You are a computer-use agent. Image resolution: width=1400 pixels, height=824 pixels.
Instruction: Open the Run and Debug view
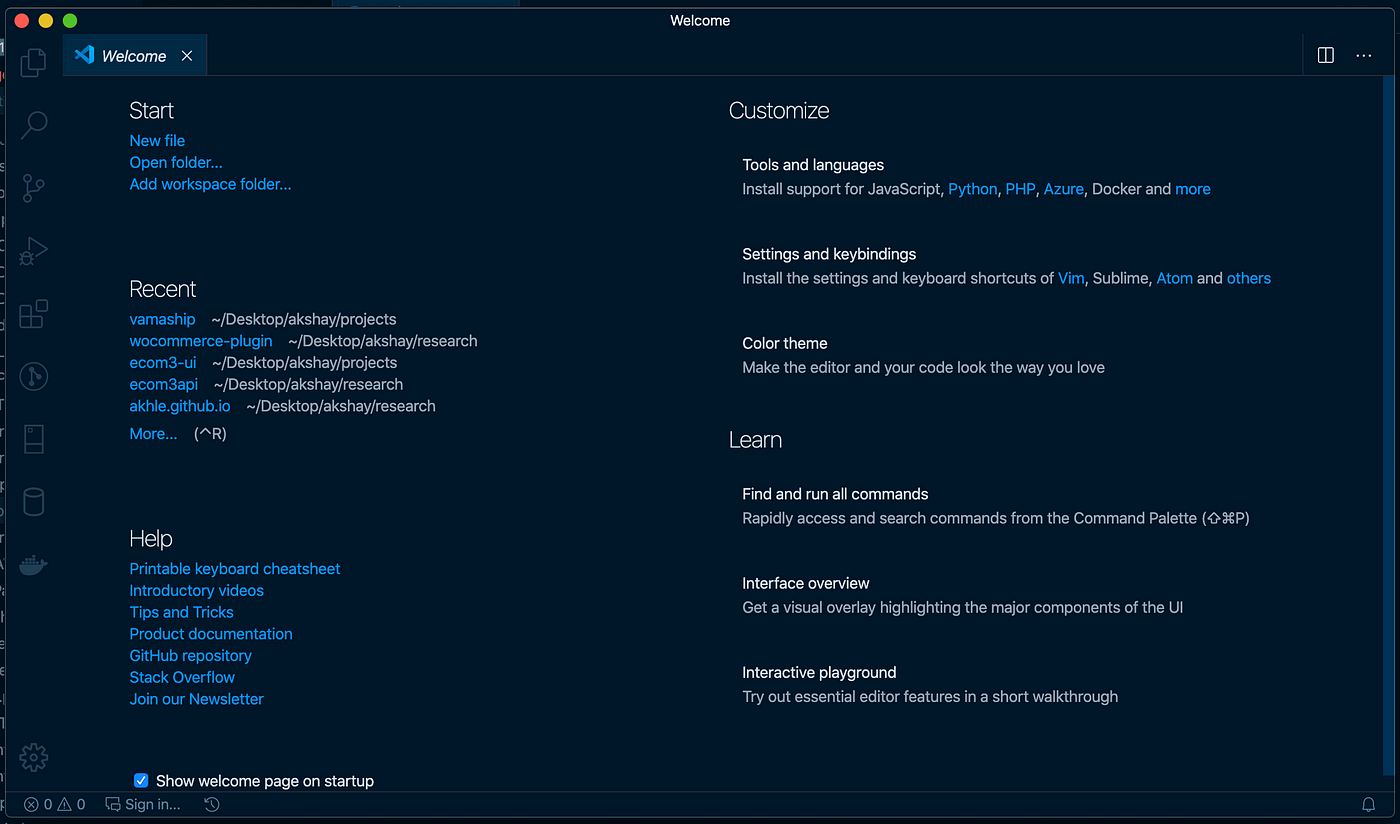coord(33,250)
